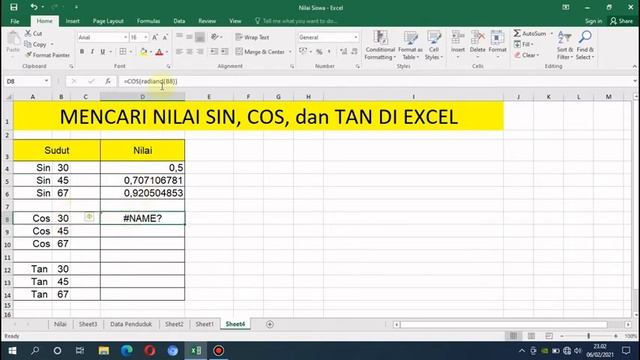Apply Percent Style format

click(x=319, y=52)
